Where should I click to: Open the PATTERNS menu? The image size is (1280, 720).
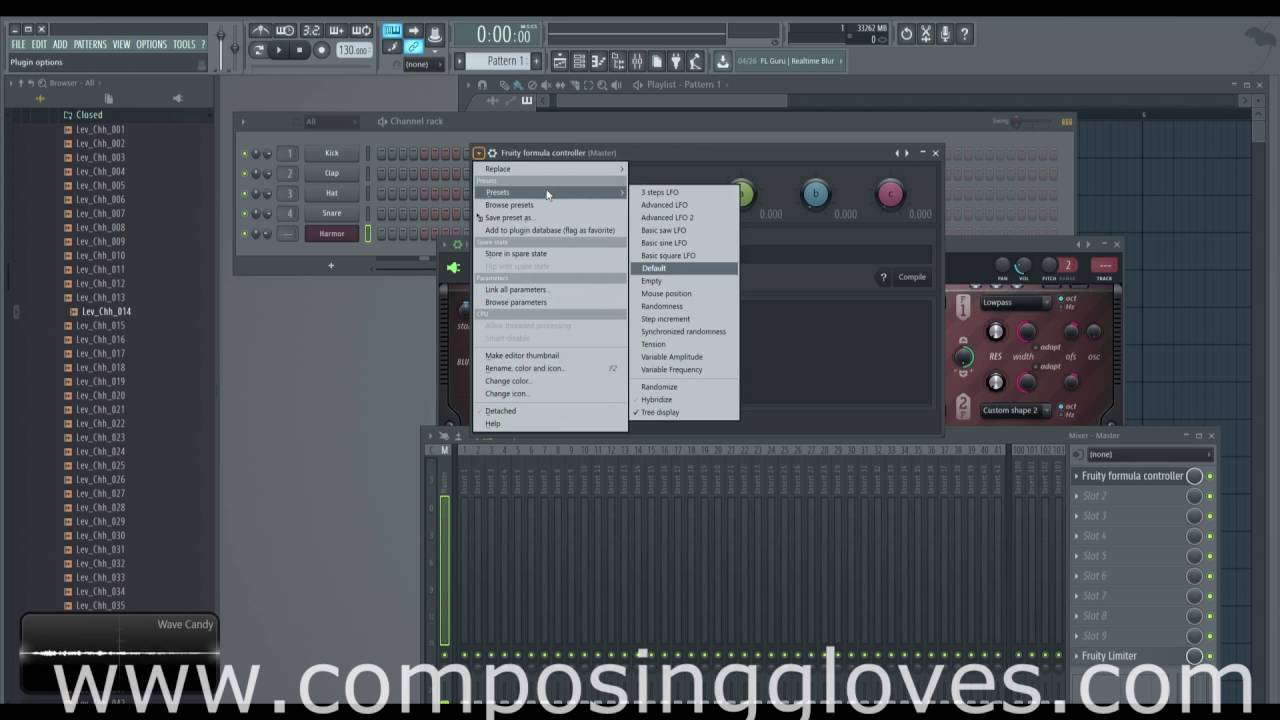pyautogui.click(x=89, y=45)
